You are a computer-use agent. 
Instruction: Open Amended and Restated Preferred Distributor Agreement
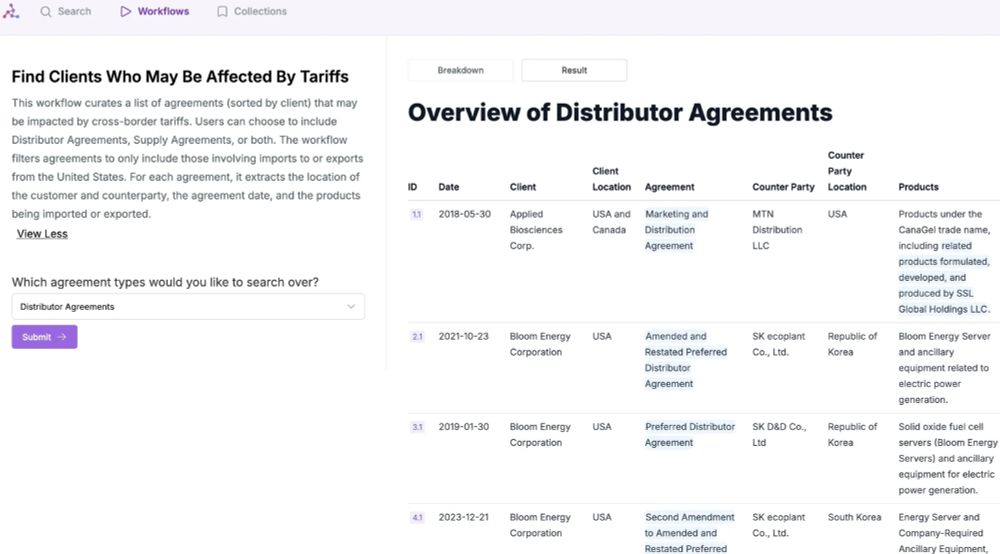pos(686,360)
